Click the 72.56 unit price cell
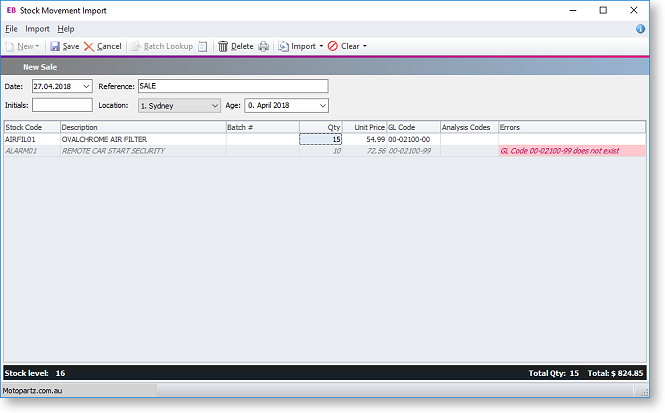Screen dimensions: 665x413 click(364, 151)
